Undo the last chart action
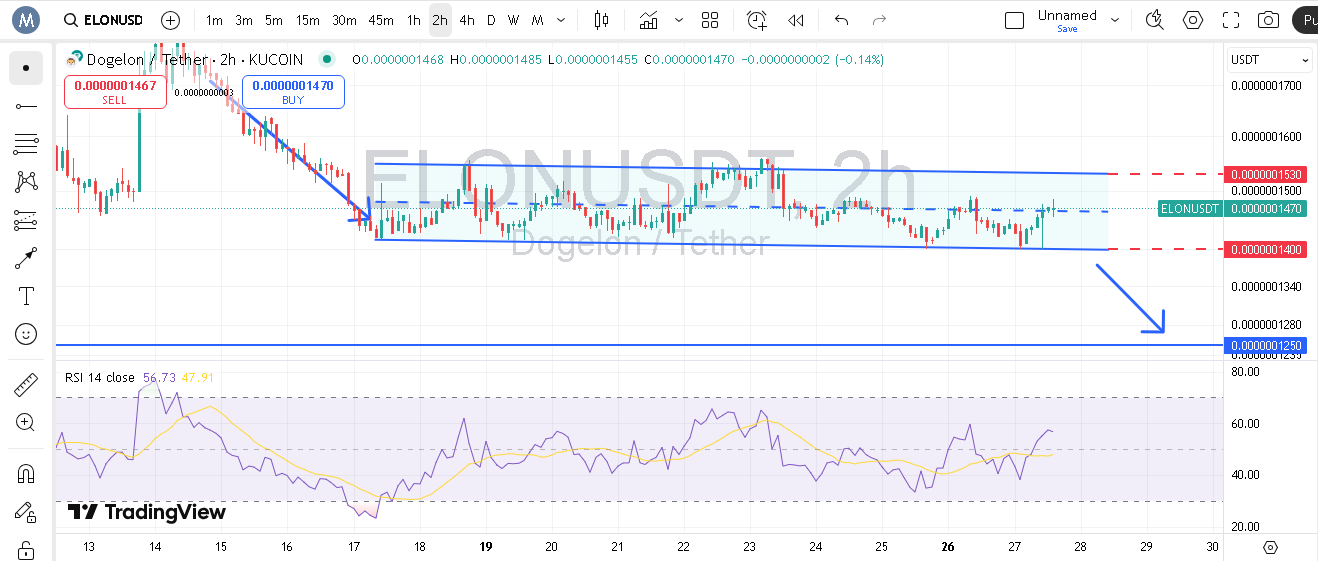 841,20
